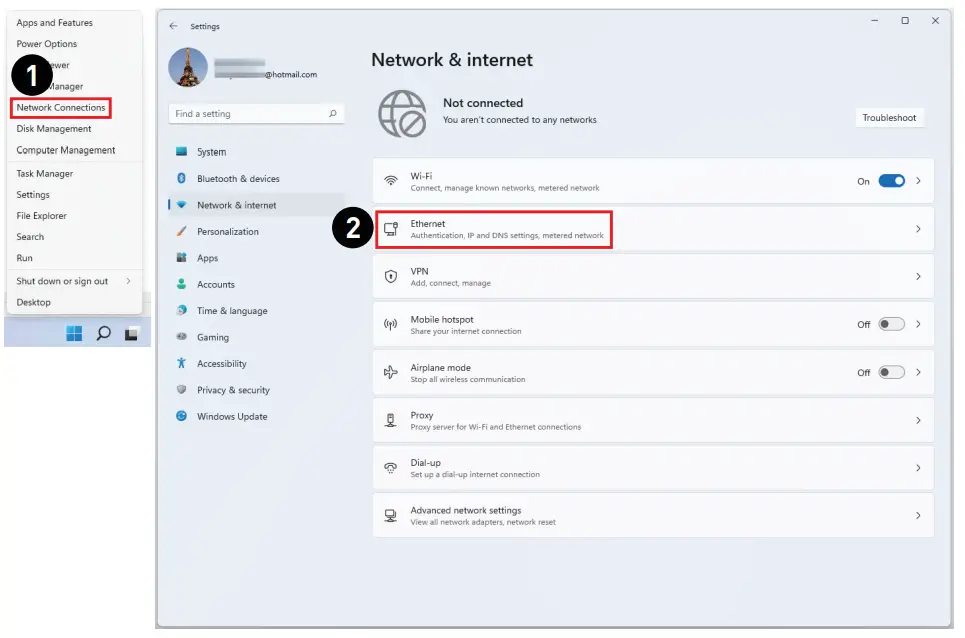Choose Task Manager in the menu
The image size is (965, 638).
[x=44, y=173]
